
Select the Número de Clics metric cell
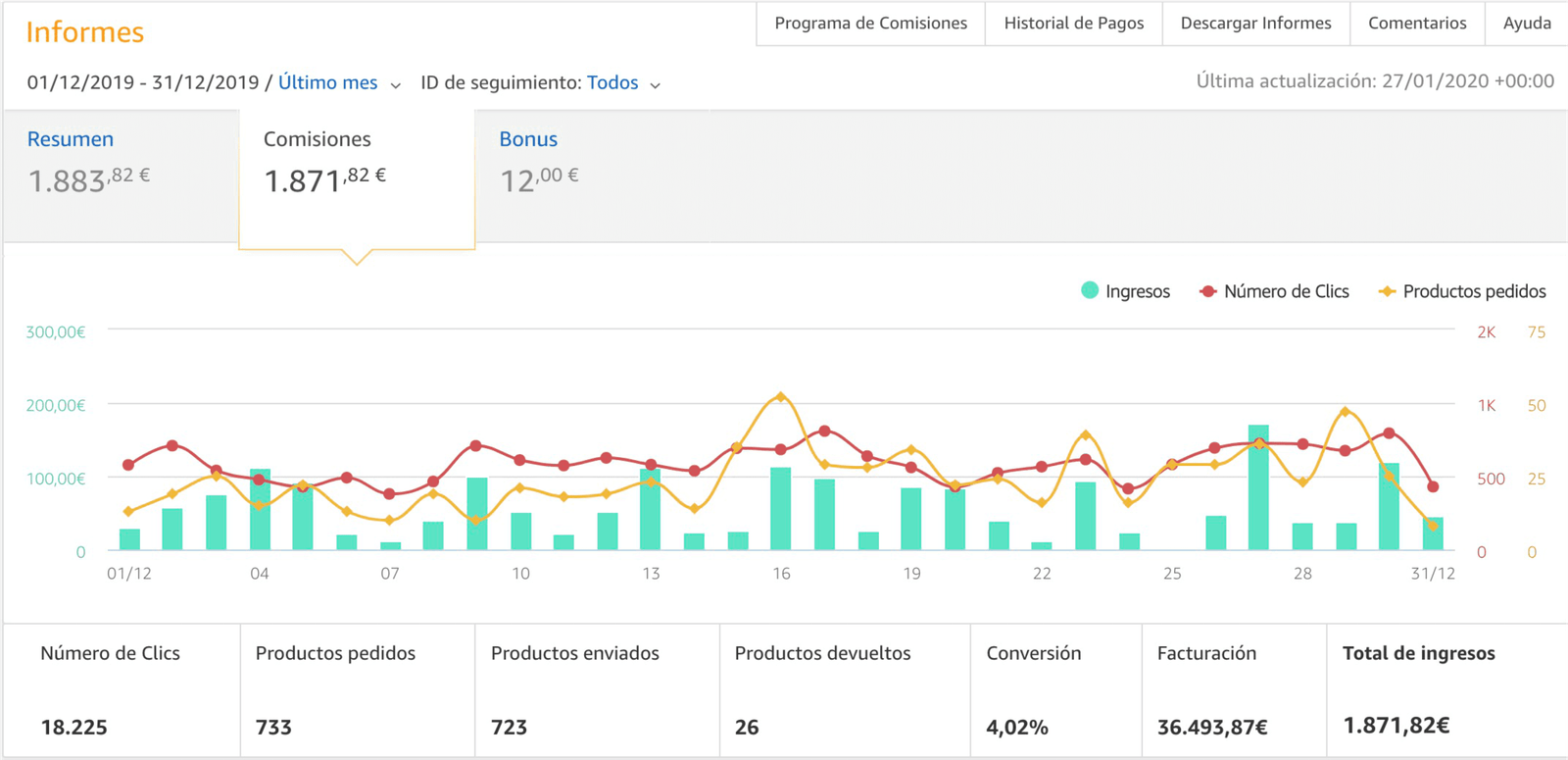pyautogui.click(x=122, y=690)
